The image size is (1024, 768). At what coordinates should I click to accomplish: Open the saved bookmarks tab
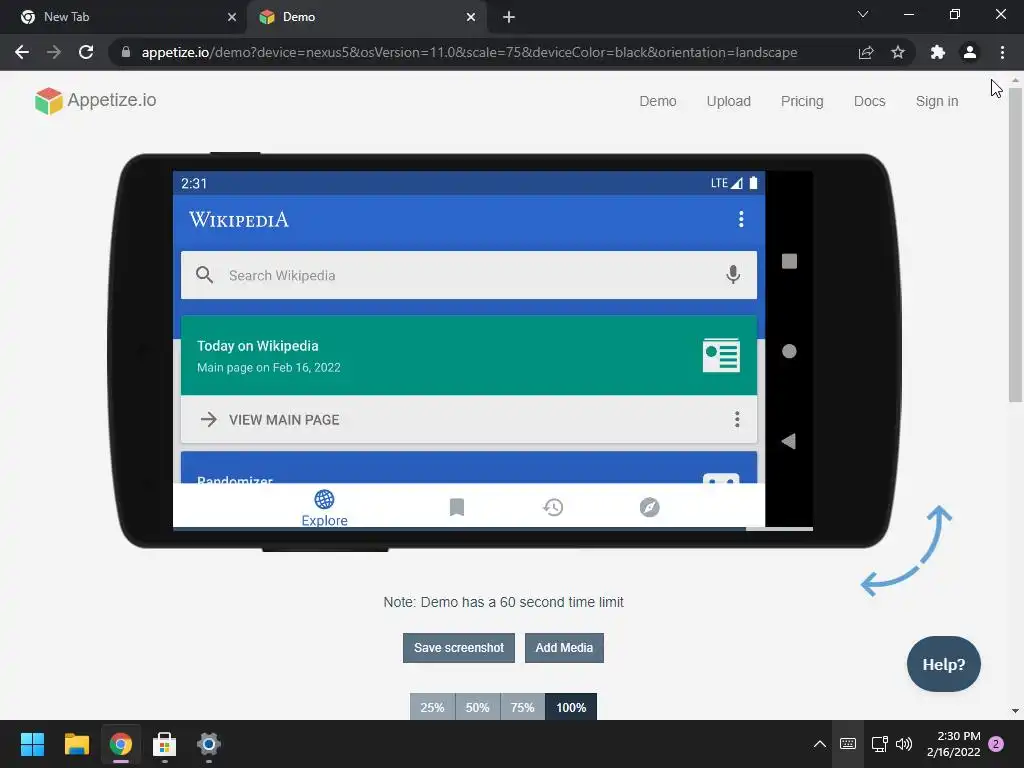click(456, 507)
